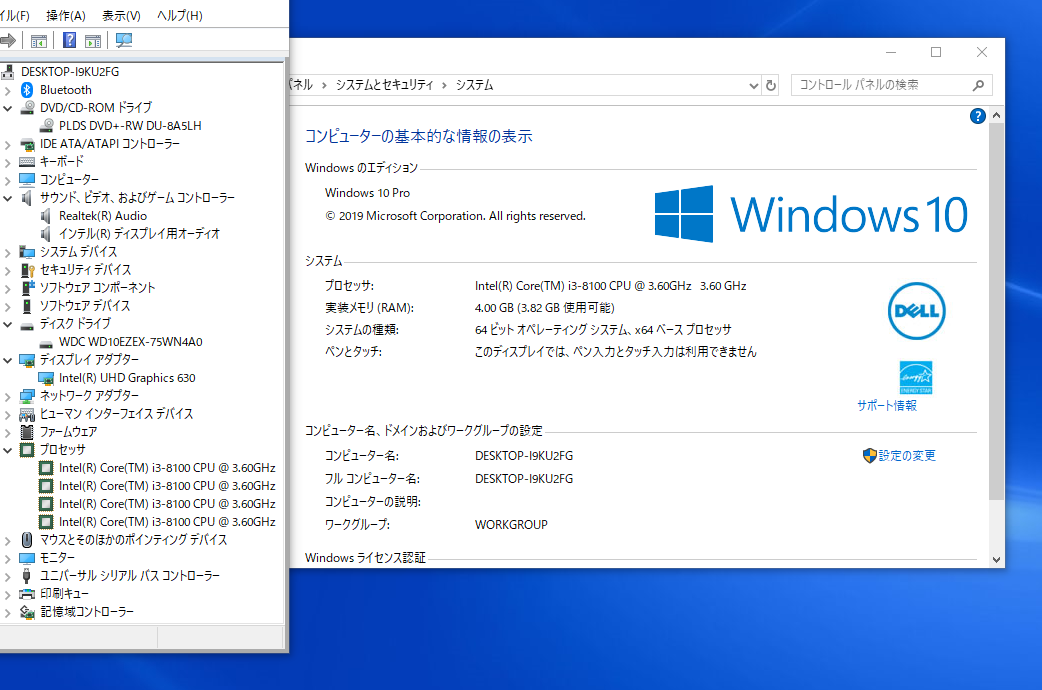
Task: Collapse the ディスプレイ アダプター node
Action: (x=8, y=360)
